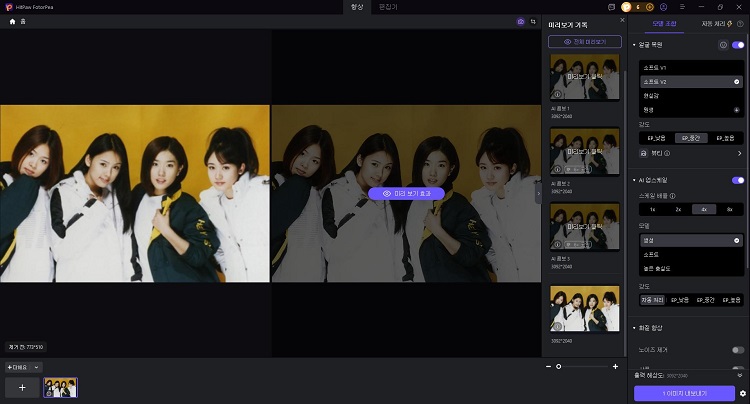Collapse the 화질 향상 section triangle
This screenshot has height=404, width=750.
tap(634, 328)
